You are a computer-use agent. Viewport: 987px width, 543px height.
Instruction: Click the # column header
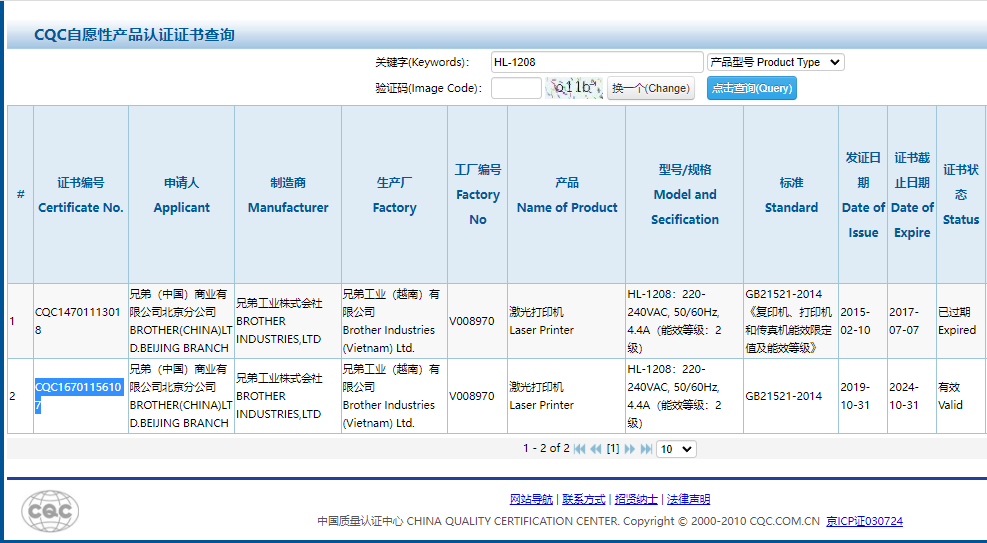(x=20, y=194)
